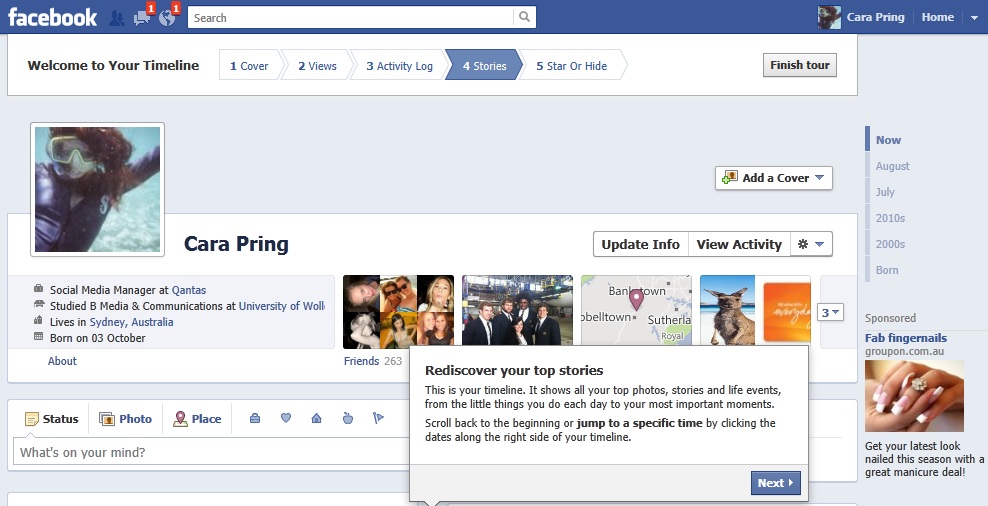Screen dimensions: 988x506
Task: Open the account dropdown arrow in top bar
Action: point(974,18)
